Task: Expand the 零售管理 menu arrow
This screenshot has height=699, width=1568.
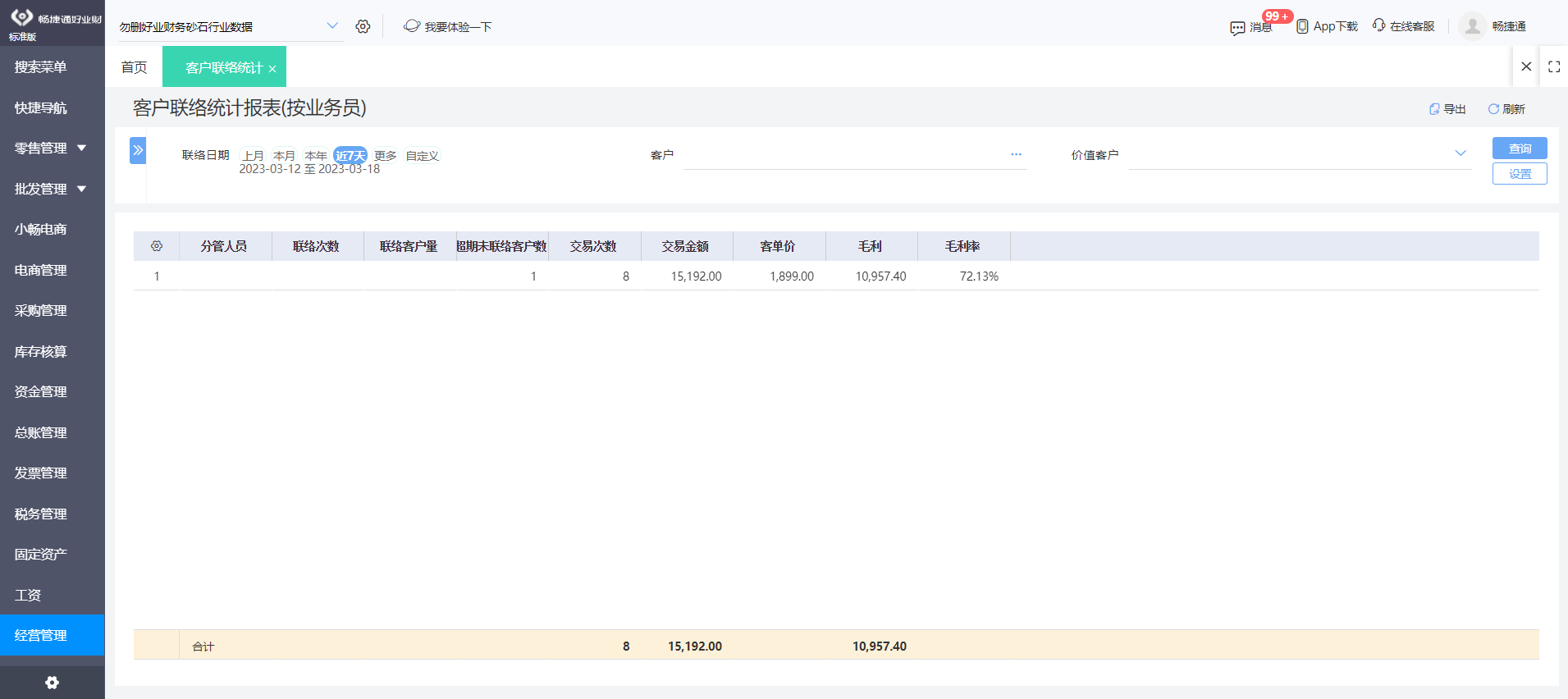Action: (x=81, y=148)
